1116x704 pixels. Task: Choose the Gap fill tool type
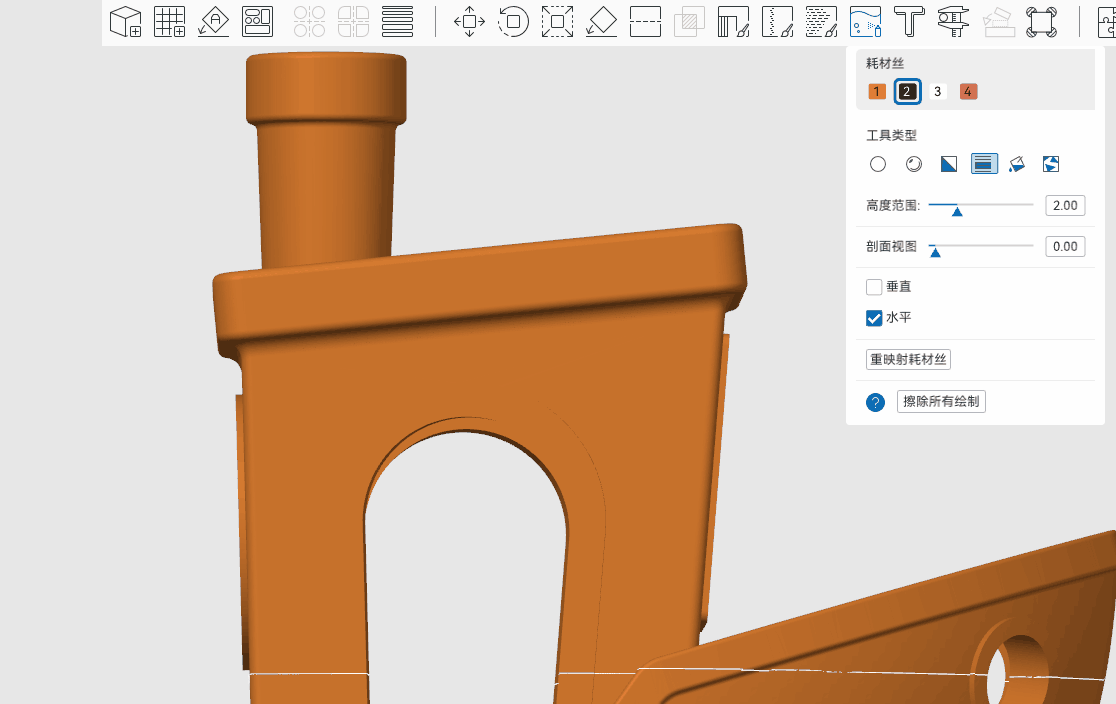pos(1051,164)
